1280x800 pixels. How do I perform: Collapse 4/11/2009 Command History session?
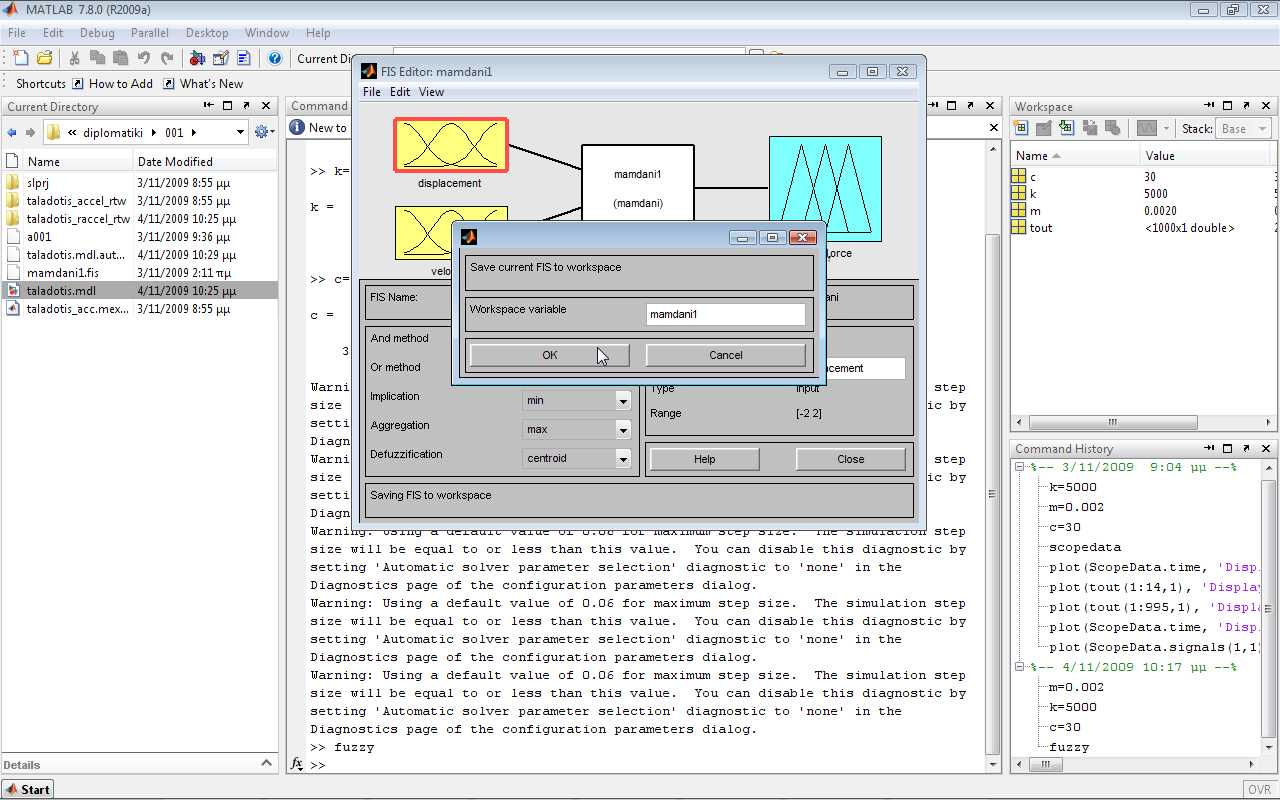click(1019, 667)
